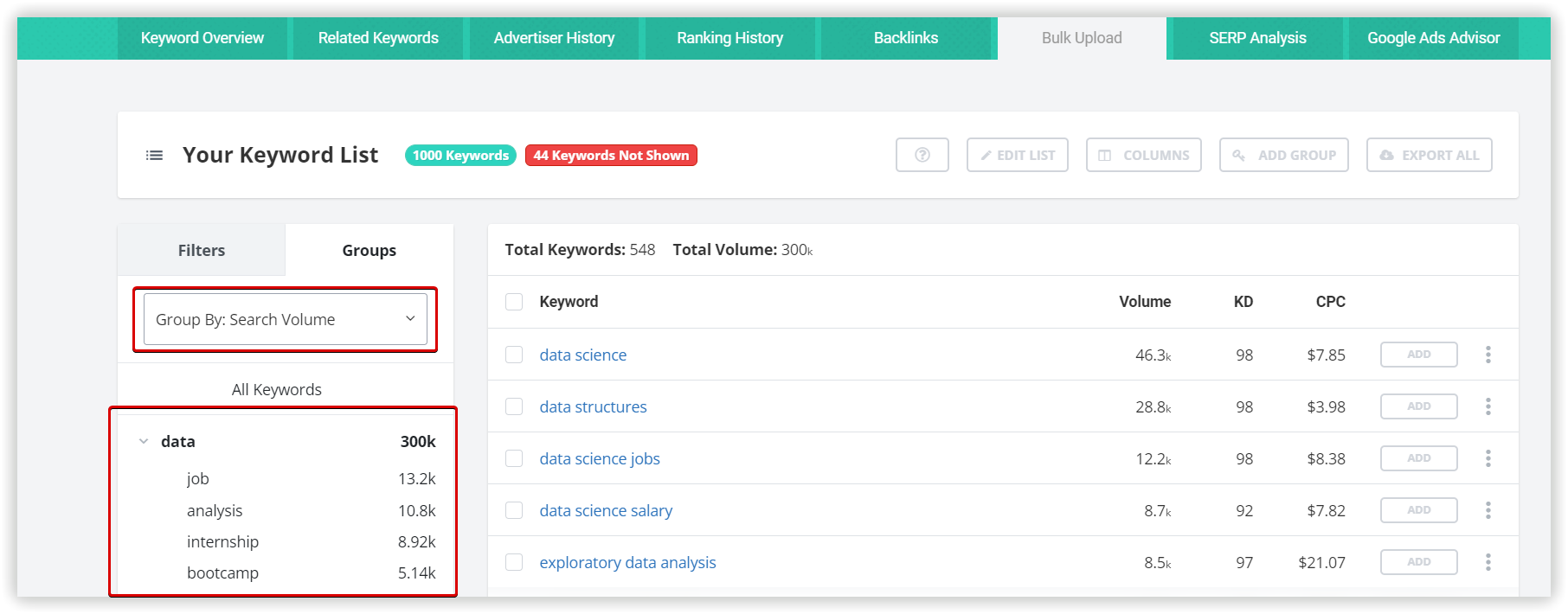
Task: Collapse the data group chevron
Action: pyautogui.click(x=144, y=442)
